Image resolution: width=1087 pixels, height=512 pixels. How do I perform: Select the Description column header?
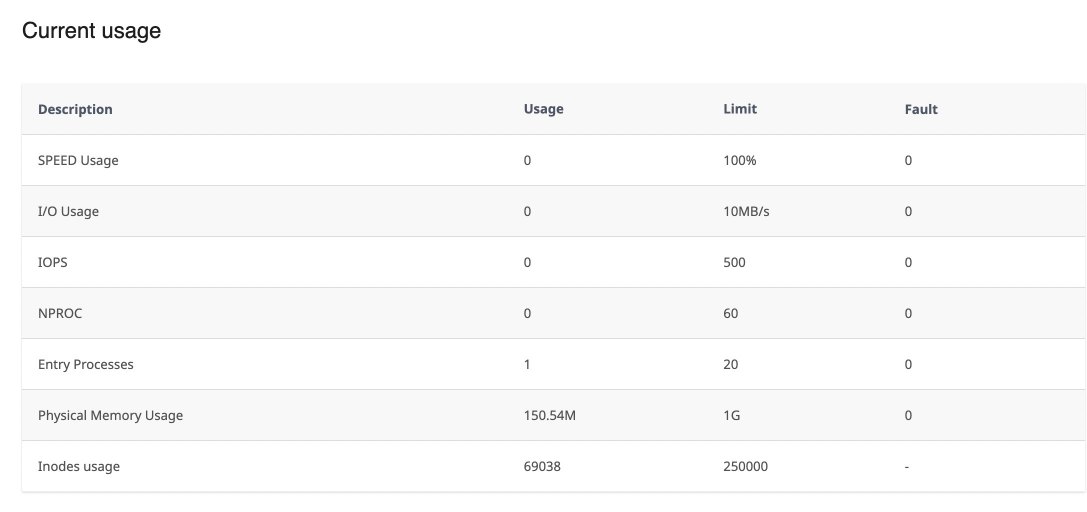pos(75,109)
